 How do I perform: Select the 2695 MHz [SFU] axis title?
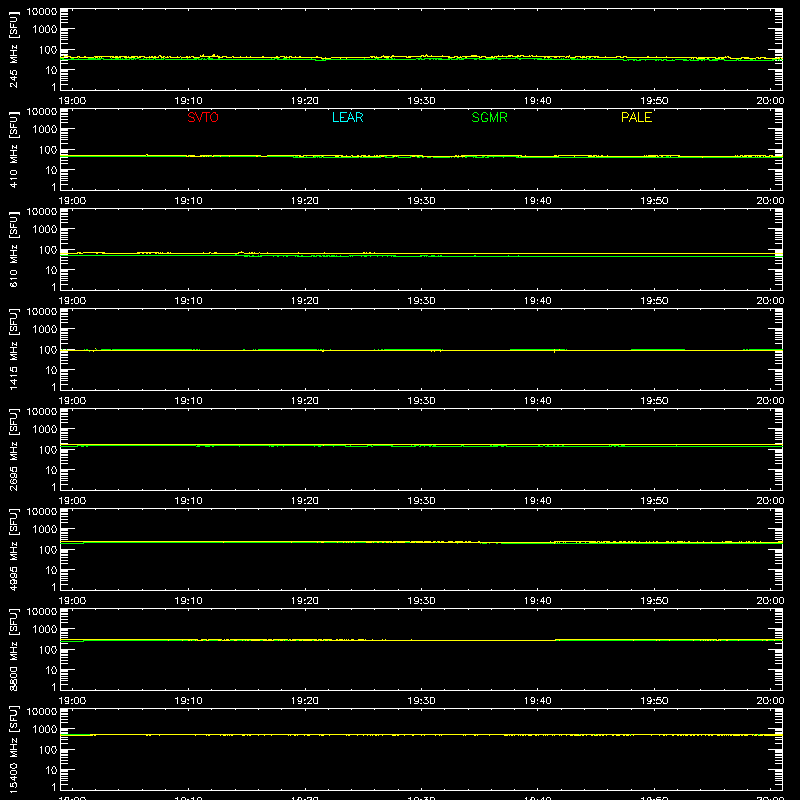14,449
